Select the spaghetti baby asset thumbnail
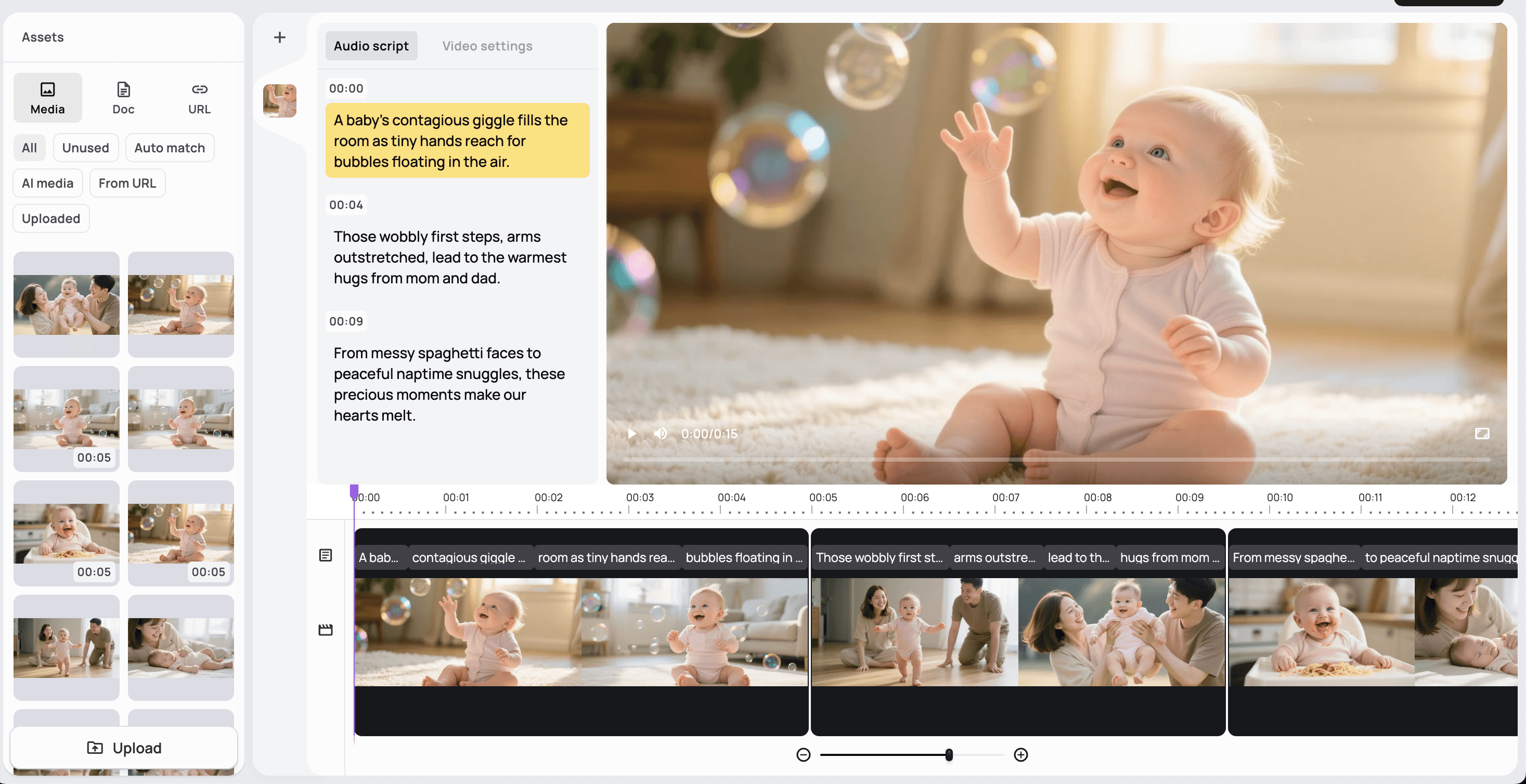The height and width of the screenshot is (784, 1526). click(67, 532)
